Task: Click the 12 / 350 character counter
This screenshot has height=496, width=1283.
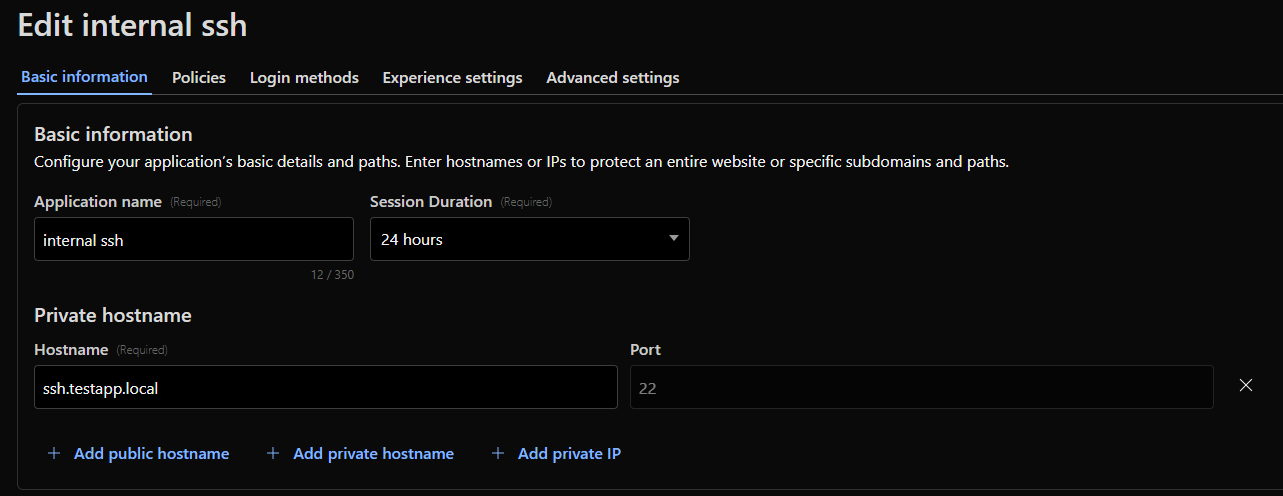Action: point(332,275)
